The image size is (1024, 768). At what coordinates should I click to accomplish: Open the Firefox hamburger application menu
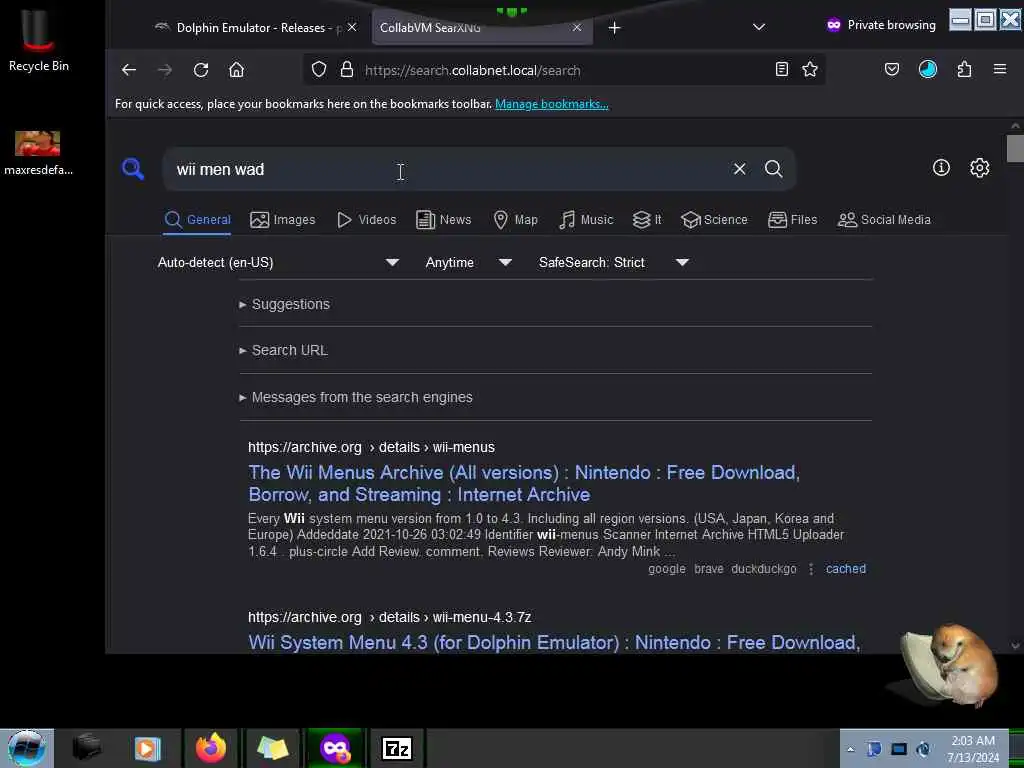[x=999, y=69]
